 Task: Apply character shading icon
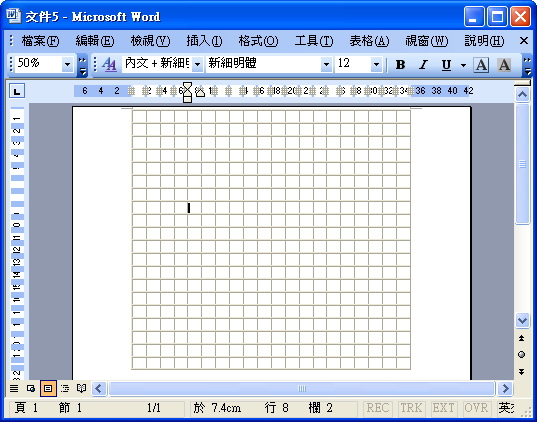[x=504, y=64]
